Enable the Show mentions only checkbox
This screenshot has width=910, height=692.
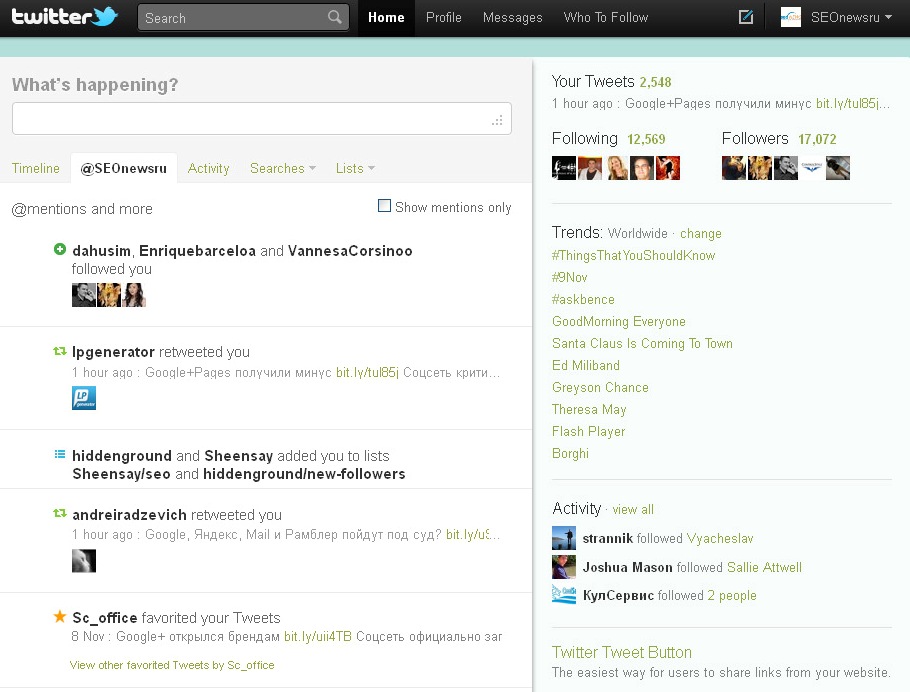[x=384, y=206]
